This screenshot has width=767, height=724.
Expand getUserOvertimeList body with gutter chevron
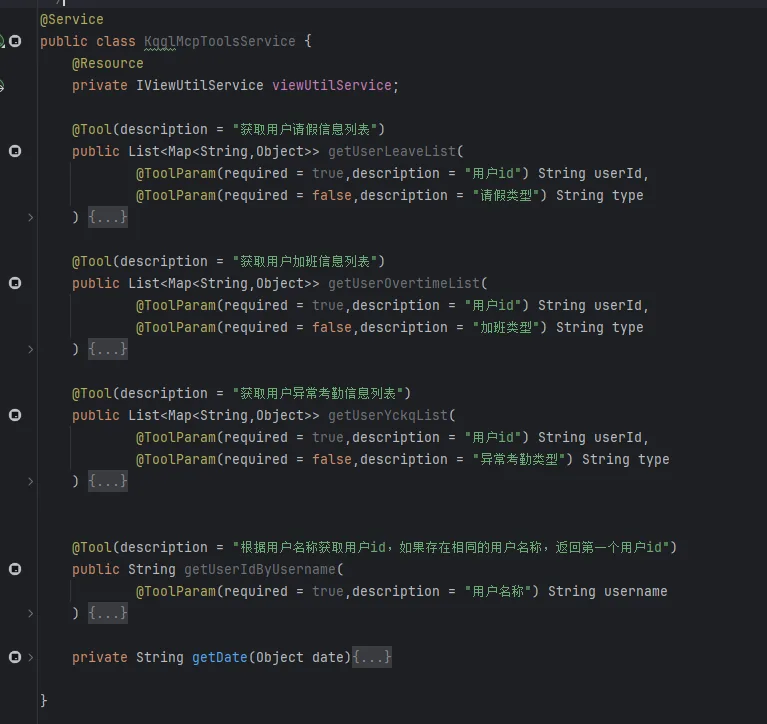[31, 349]
